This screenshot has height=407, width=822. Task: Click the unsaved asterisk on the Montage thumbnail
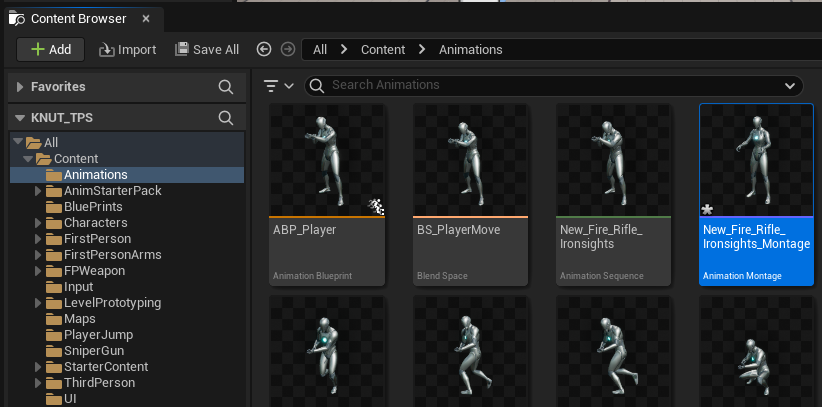coord(707,210)
